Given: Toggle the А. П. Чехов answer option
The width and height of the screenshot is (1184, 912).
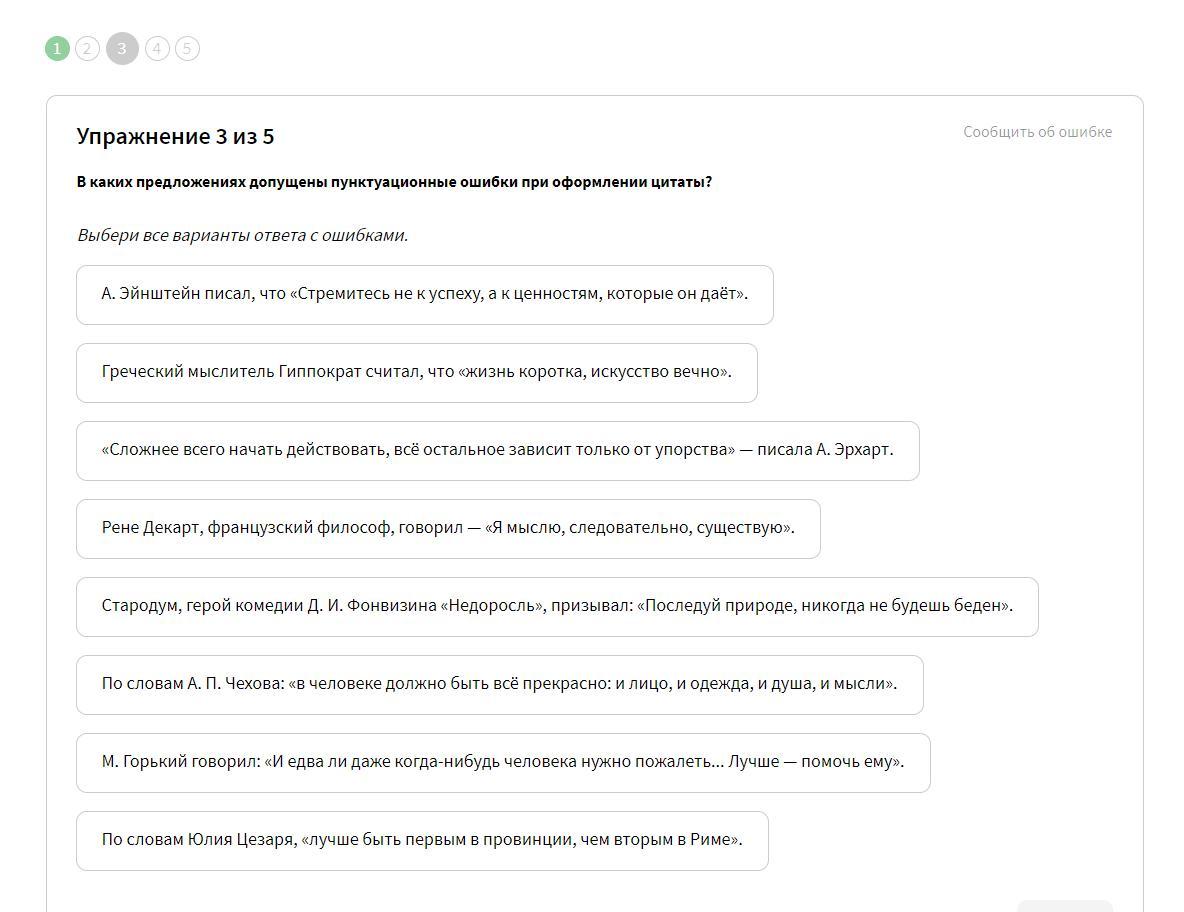Looking at the screenshot, I should pyautogui.click(x=499, y=684).
